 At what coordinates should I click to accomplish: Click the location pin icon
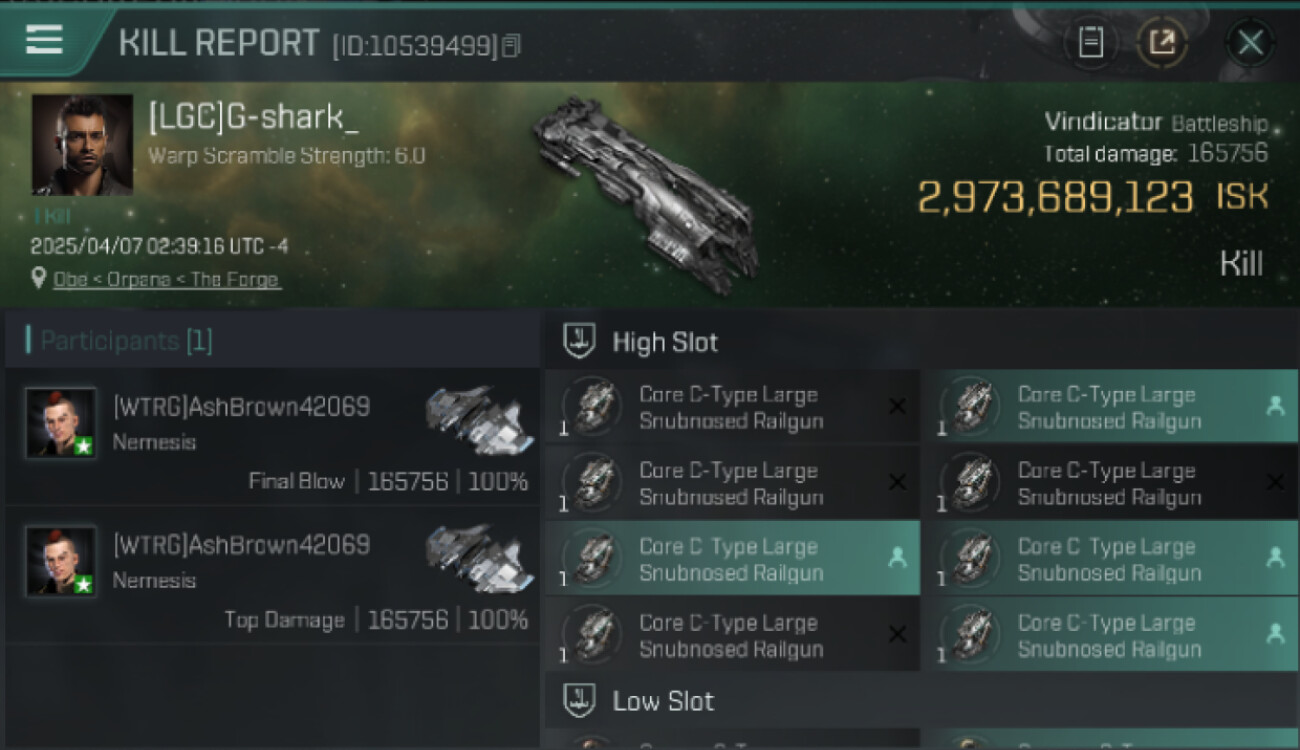pyautogui.click(x=39, y=280)
